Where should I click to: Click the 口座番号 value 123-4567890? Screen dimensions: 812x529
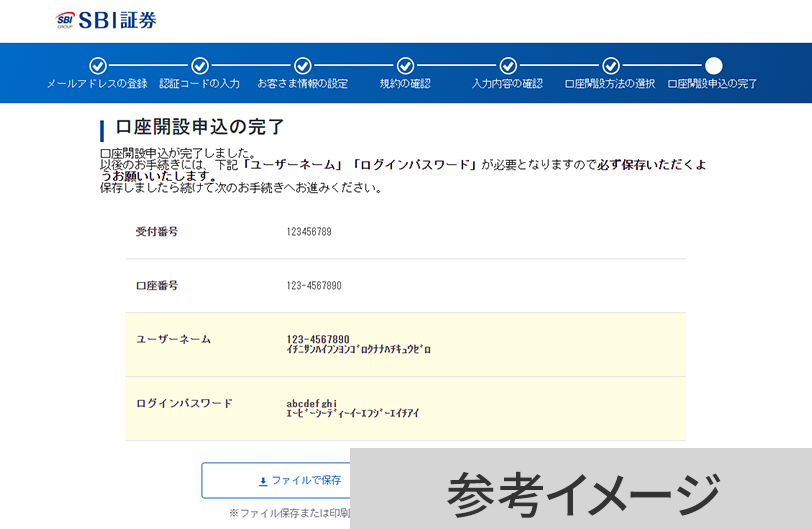tap(314, 286)
